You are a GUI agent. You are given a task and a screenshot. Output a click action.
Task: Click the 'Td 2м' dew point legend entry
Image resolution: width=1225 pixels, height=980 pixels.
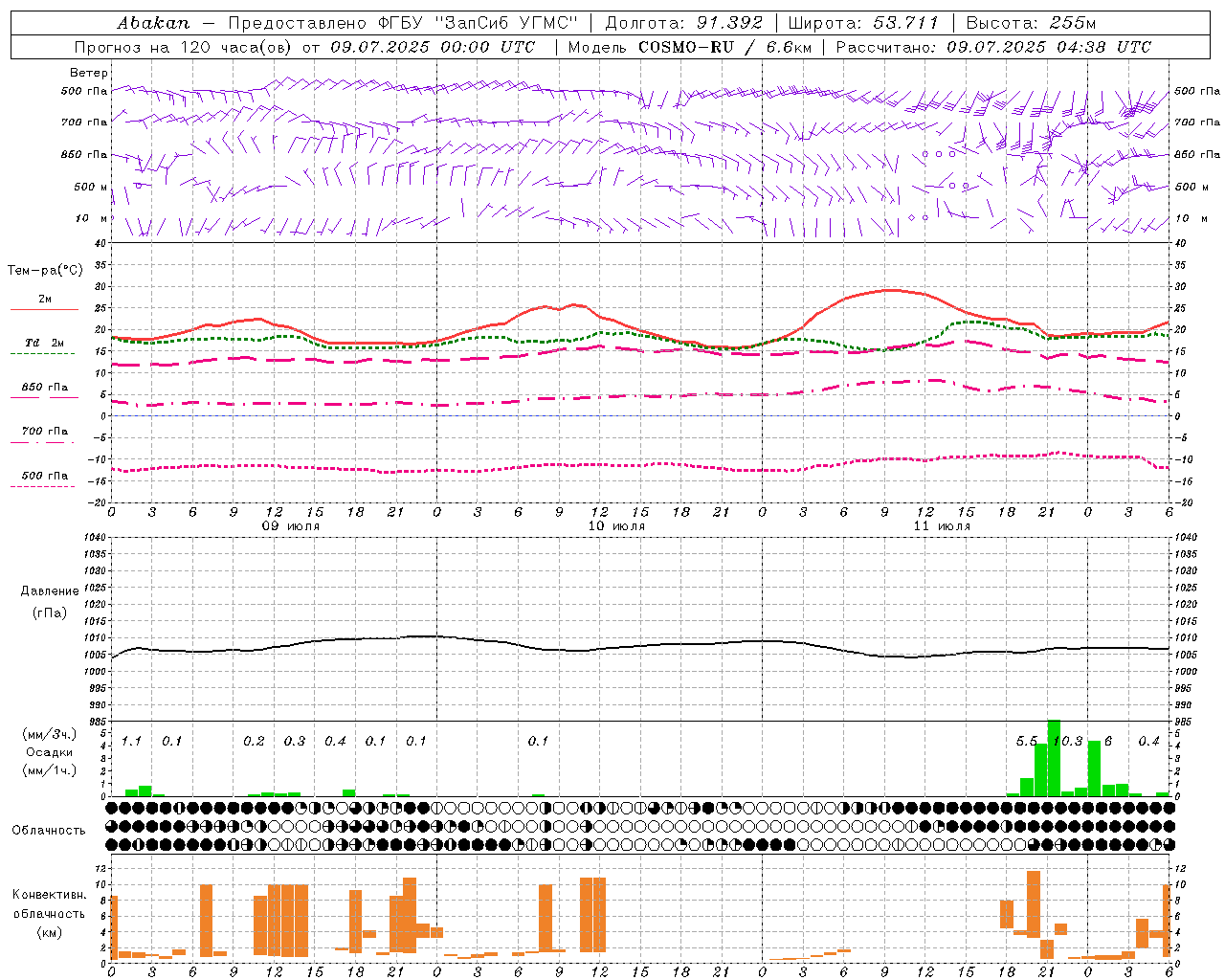pos(45,343)
